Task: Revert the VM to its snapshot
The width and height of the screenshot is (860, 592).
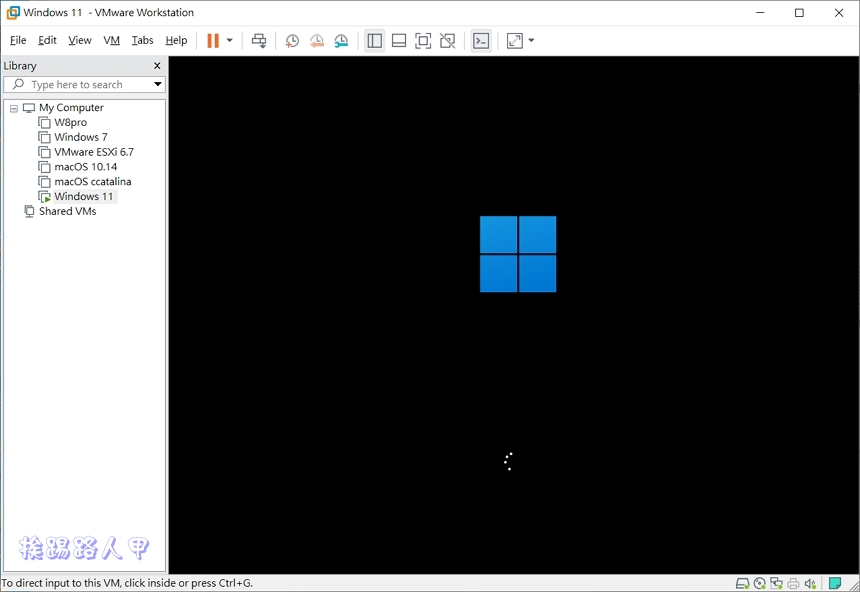Action: pos(316,40)
